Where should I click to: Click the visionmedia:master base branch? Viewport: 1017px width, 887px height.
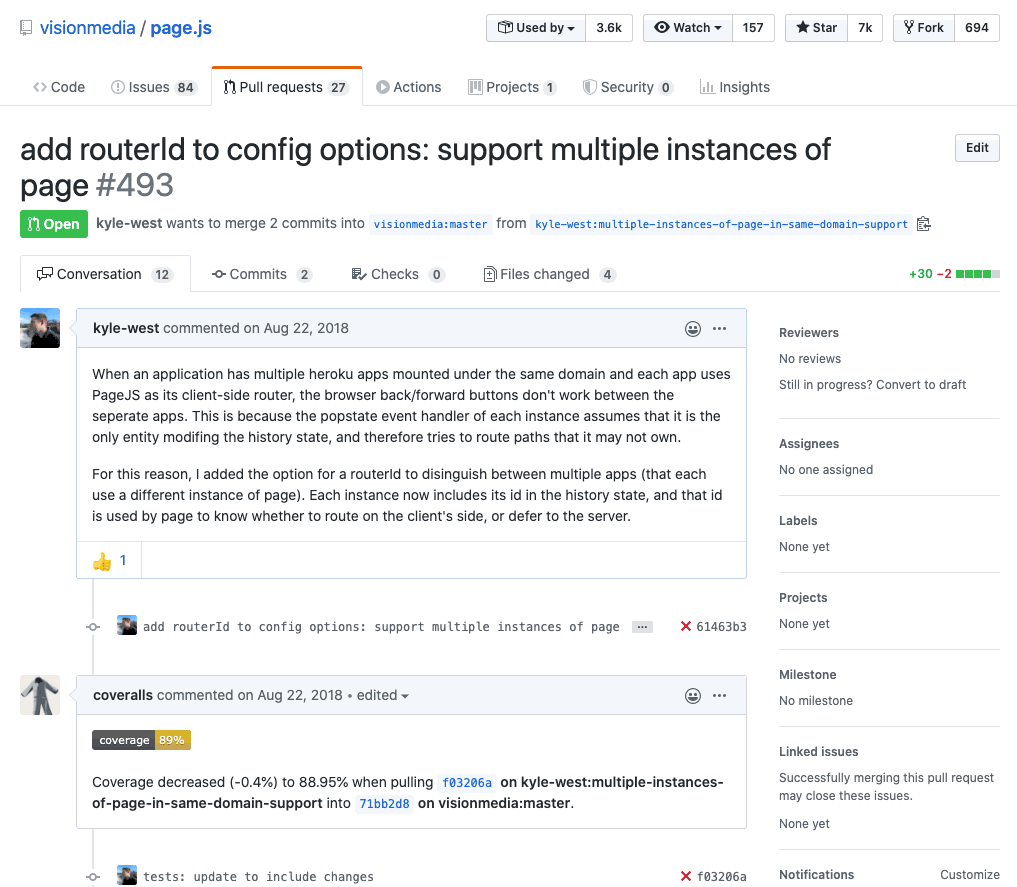click(x=431, y=224)
